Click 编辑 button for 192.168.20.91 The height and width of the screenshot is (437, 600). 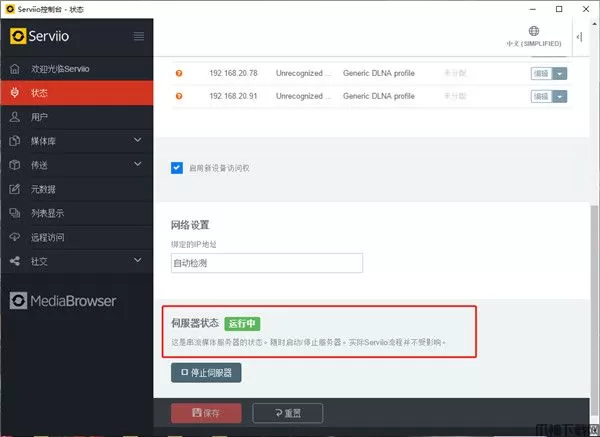[542, 96]
